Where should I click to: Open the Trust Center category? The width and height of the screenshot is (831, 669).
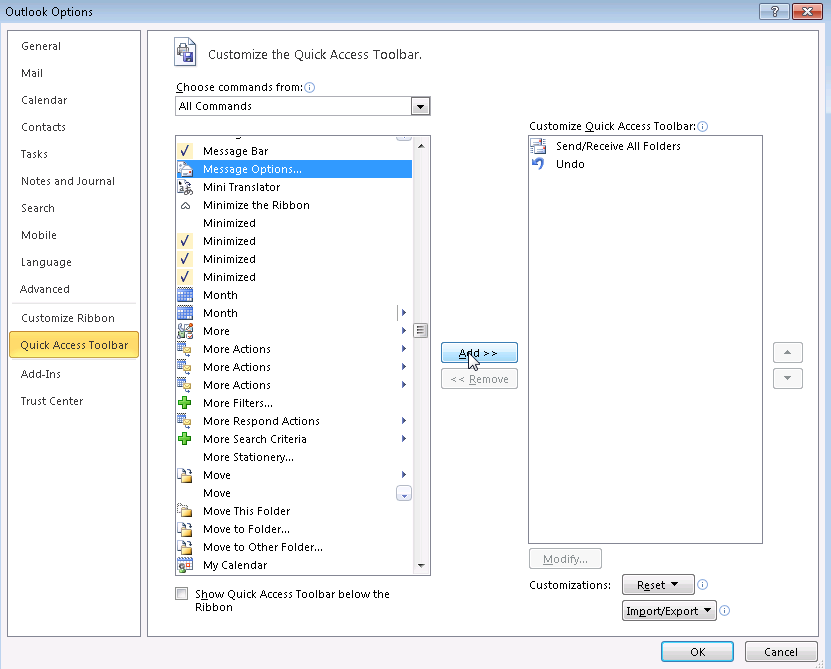point(52,401)
